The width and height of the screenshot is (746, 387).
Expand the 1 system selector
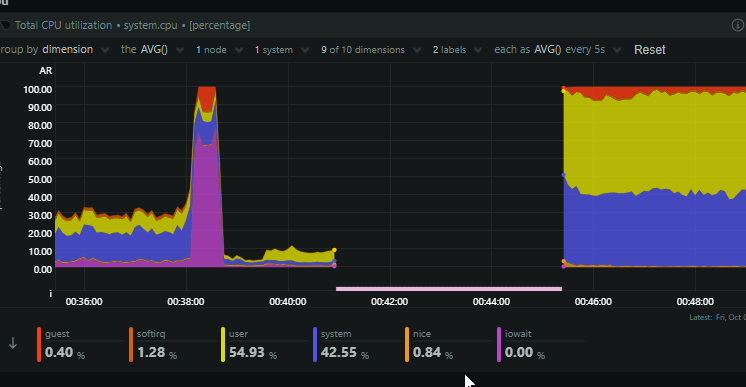pyautogui.click(x=282, y=50)
